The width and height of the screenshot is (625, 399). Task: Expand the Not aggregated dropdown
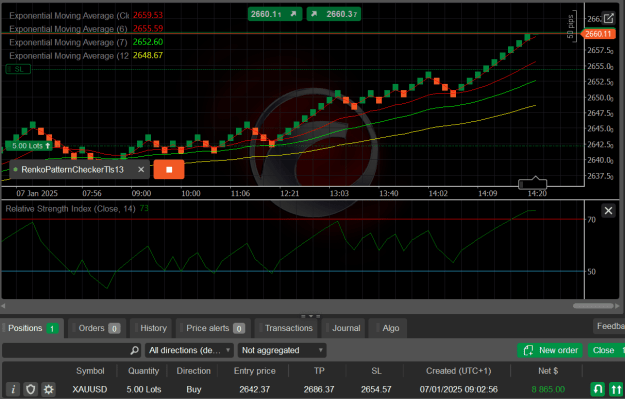click(x=282, y=350)
